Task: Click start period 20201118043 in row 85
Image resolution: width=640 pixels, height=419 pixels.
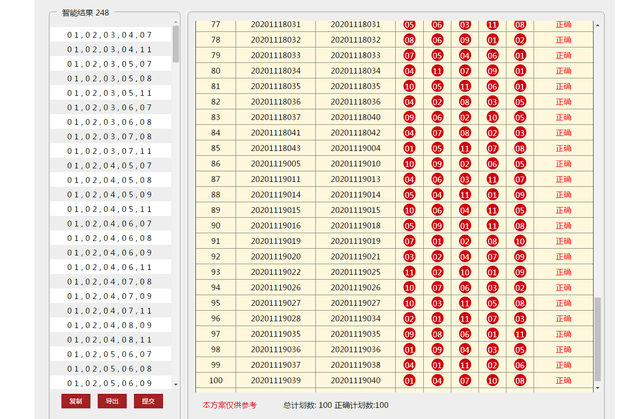Action: tap(276, 148)
